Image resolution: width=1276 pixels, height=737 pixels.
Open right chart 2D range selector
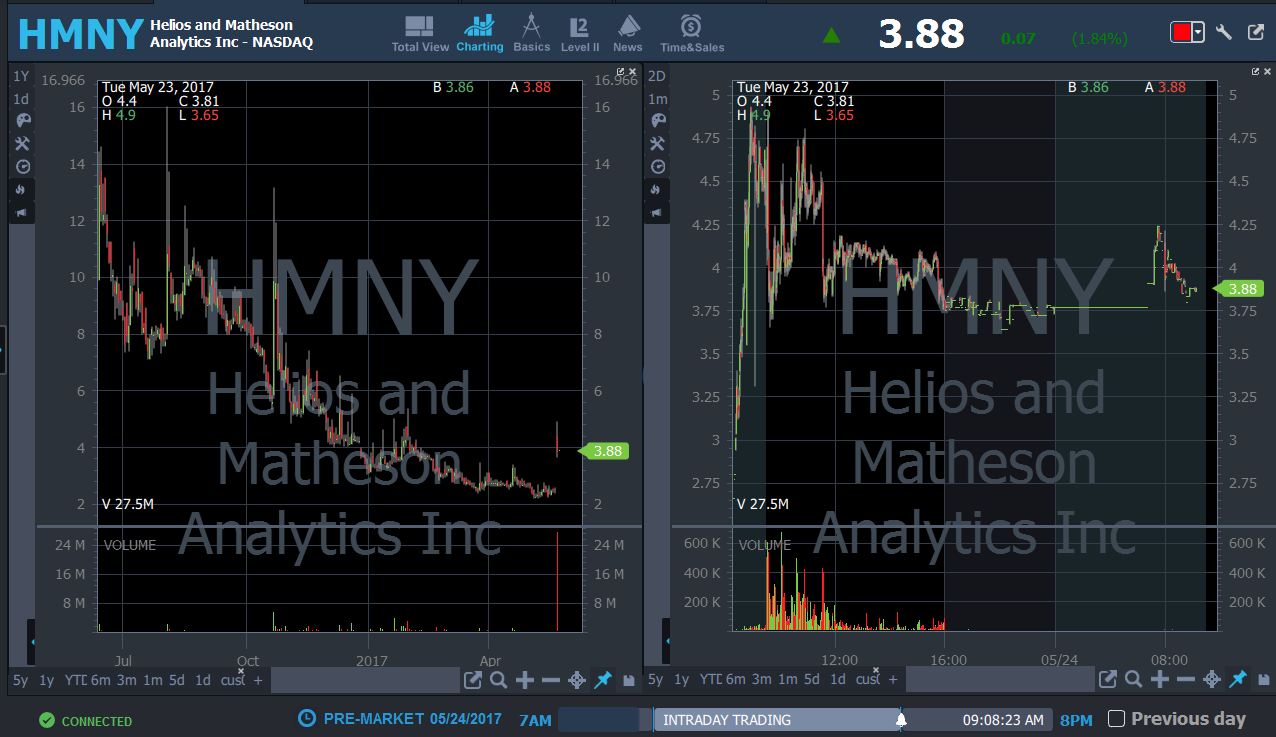pyautogui.click(x=657, y=76)
